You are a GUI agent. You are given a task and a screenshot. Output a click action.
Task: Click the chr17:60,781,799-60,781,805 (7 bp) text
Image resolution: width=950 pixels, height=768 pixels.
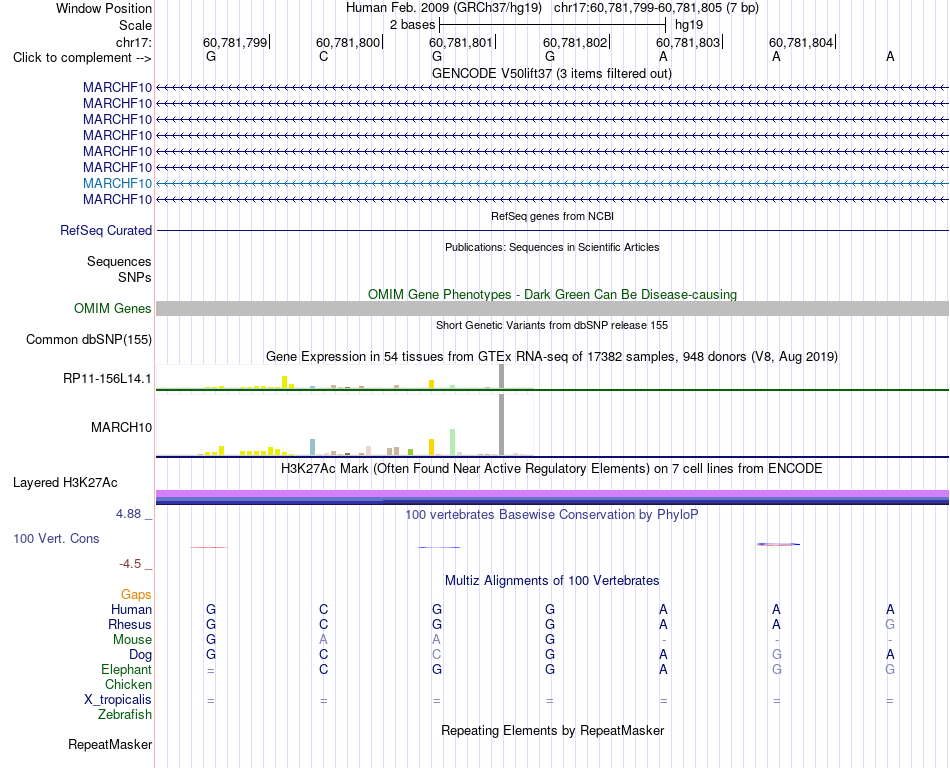(656, 8)
